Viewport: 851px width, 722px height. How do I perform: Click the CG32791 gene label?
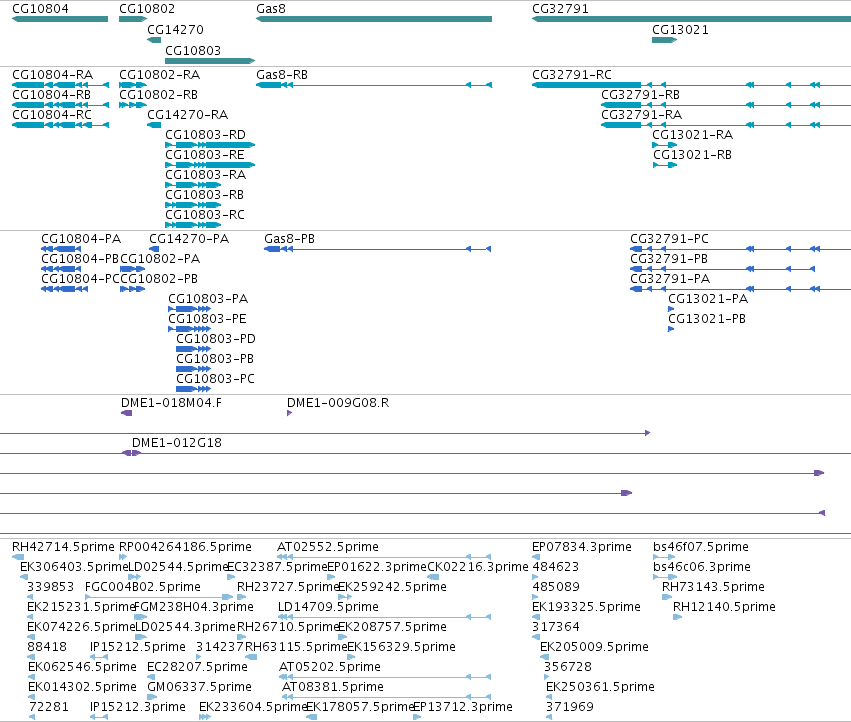tap(560, 9)
